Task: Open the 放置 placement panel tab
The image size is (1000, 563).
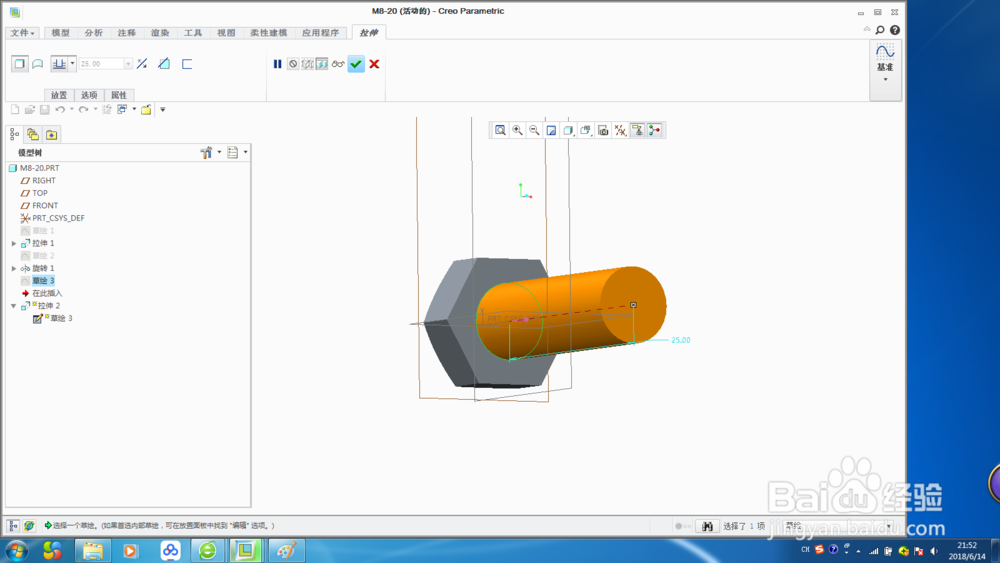Action: [x=59, y=95]
